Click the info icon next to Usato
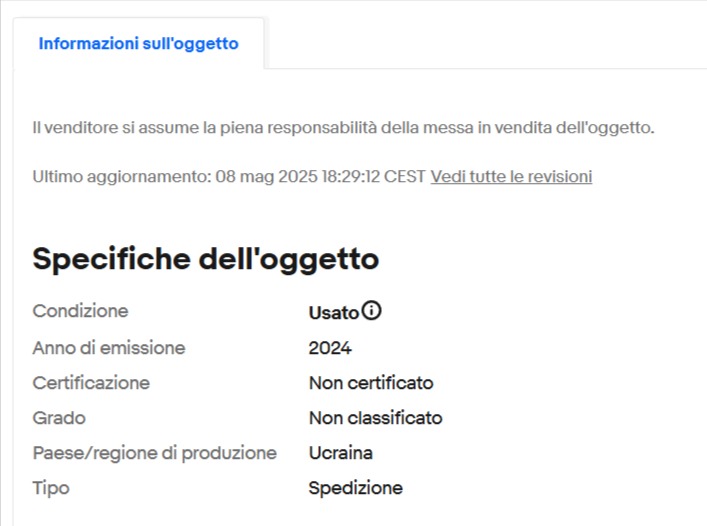 pos(372,311)
